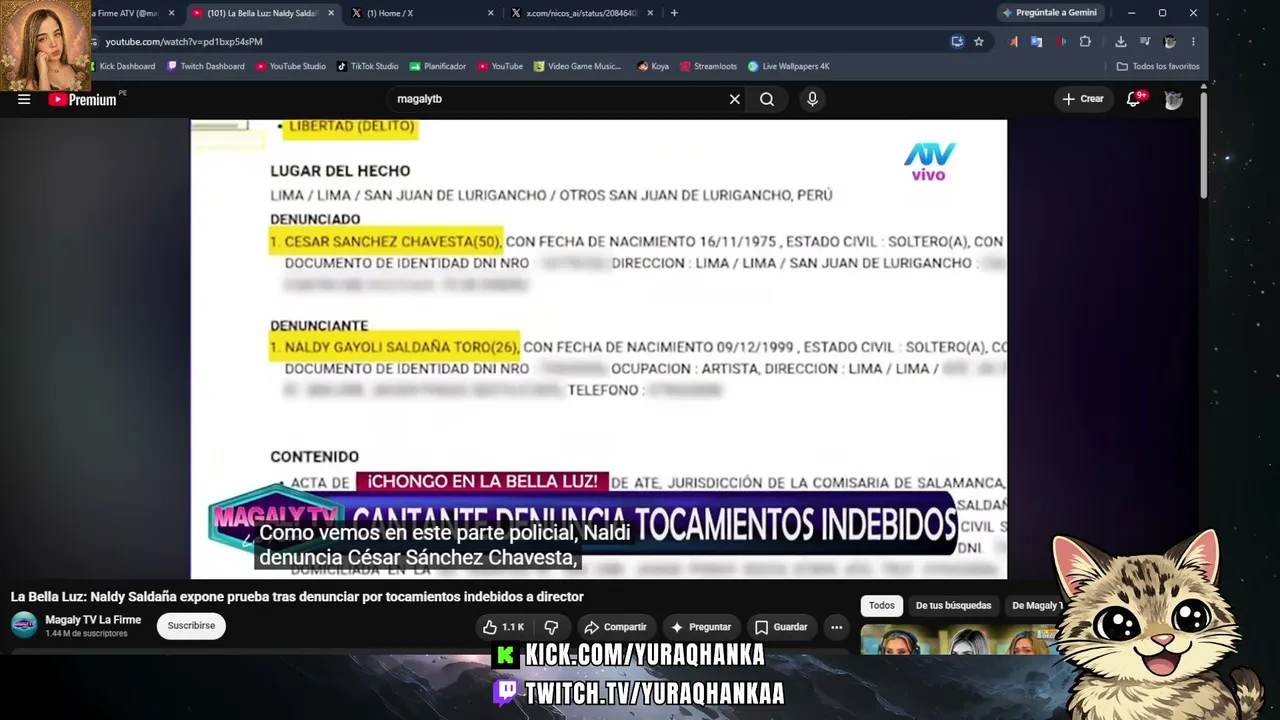This screenshot has width=1280, height=720.
Task: Open the browser extensions puzzle icon
Action: [1085, 41]
